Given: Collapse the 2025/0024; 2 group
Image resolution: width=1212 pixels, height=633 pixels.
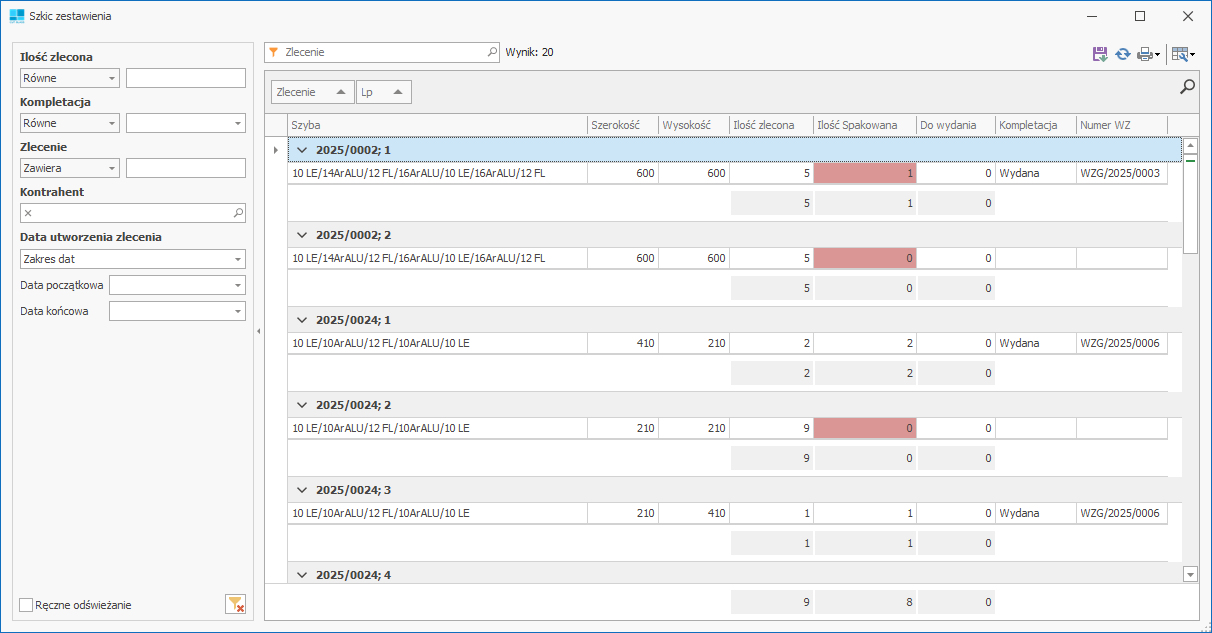Looking at the screenshot, I should coord(301,405).
